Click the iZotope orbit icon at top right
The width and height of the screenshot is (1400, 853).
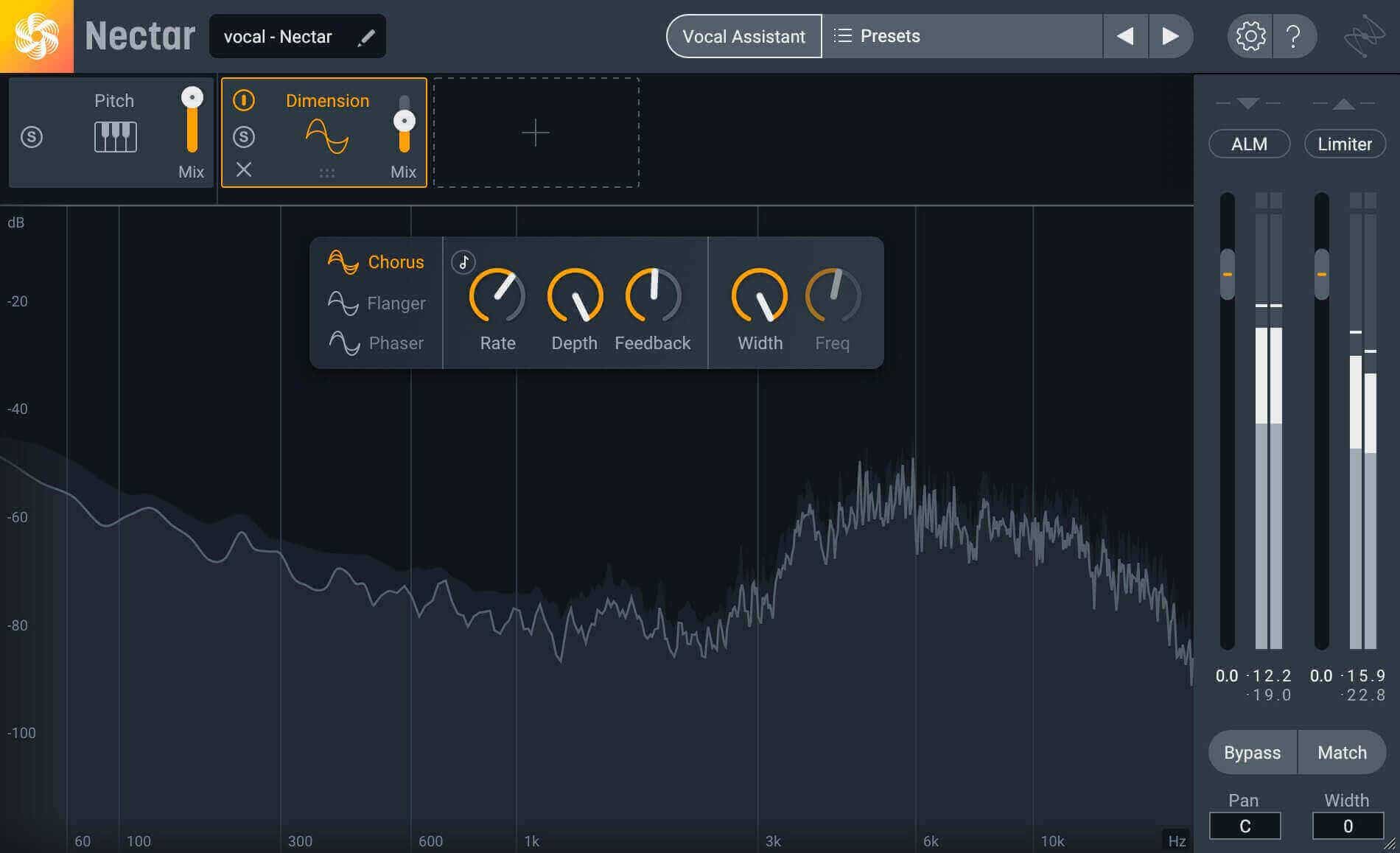tap(1364, 36)
